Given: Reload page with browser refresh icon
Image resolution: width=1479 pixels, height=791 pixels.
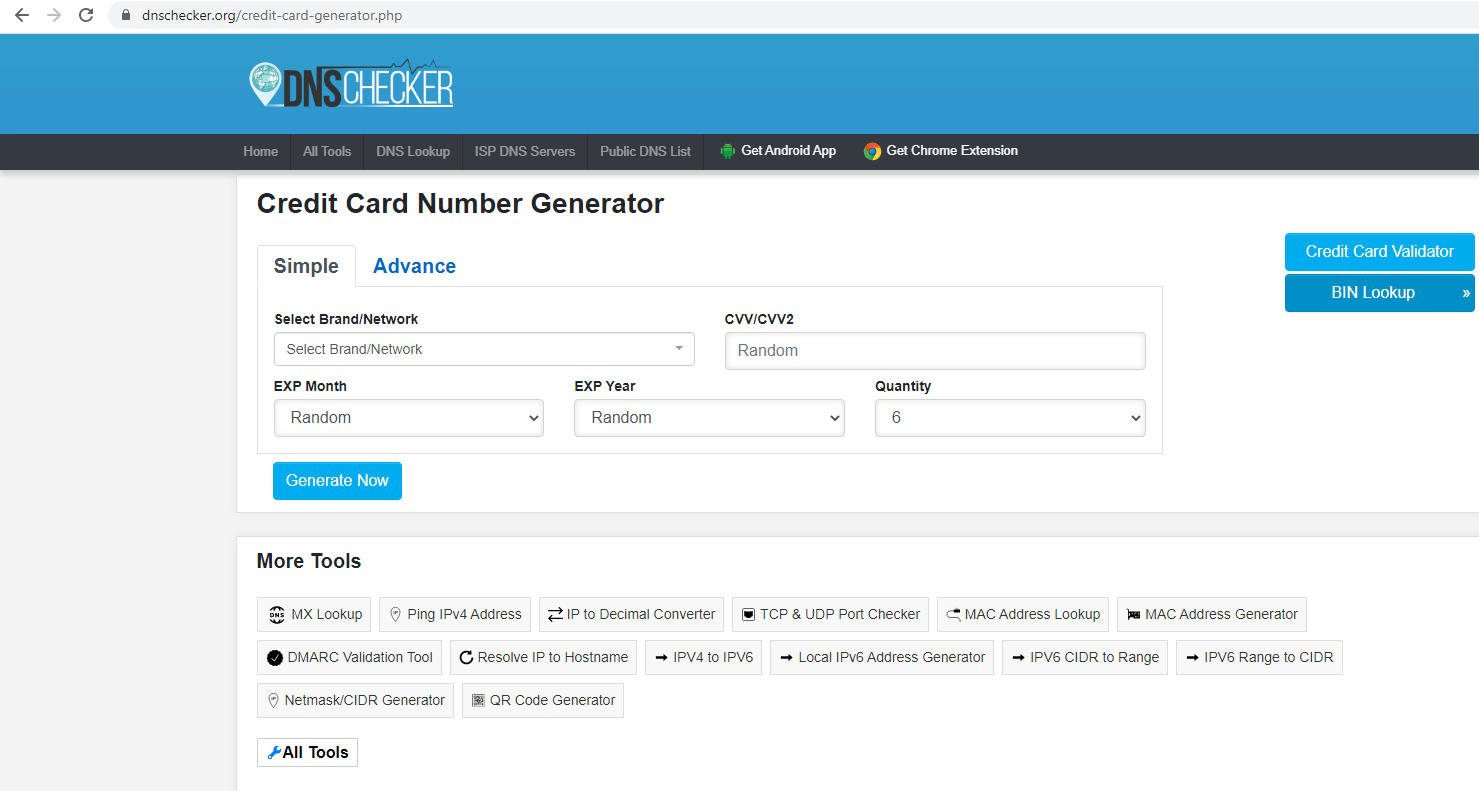Looking at the screenshot, I should 86,15.
